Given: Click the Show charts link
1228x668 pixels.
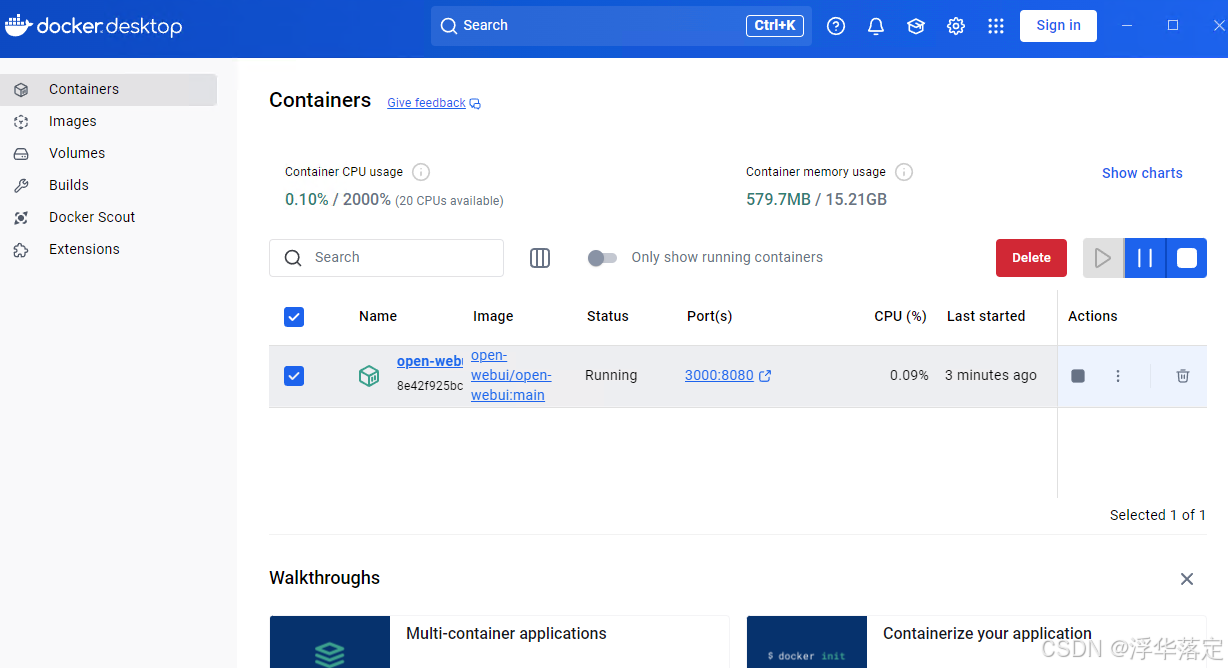Looking at the screenshot, I should pyautogui.click(x=1142, y=173).
